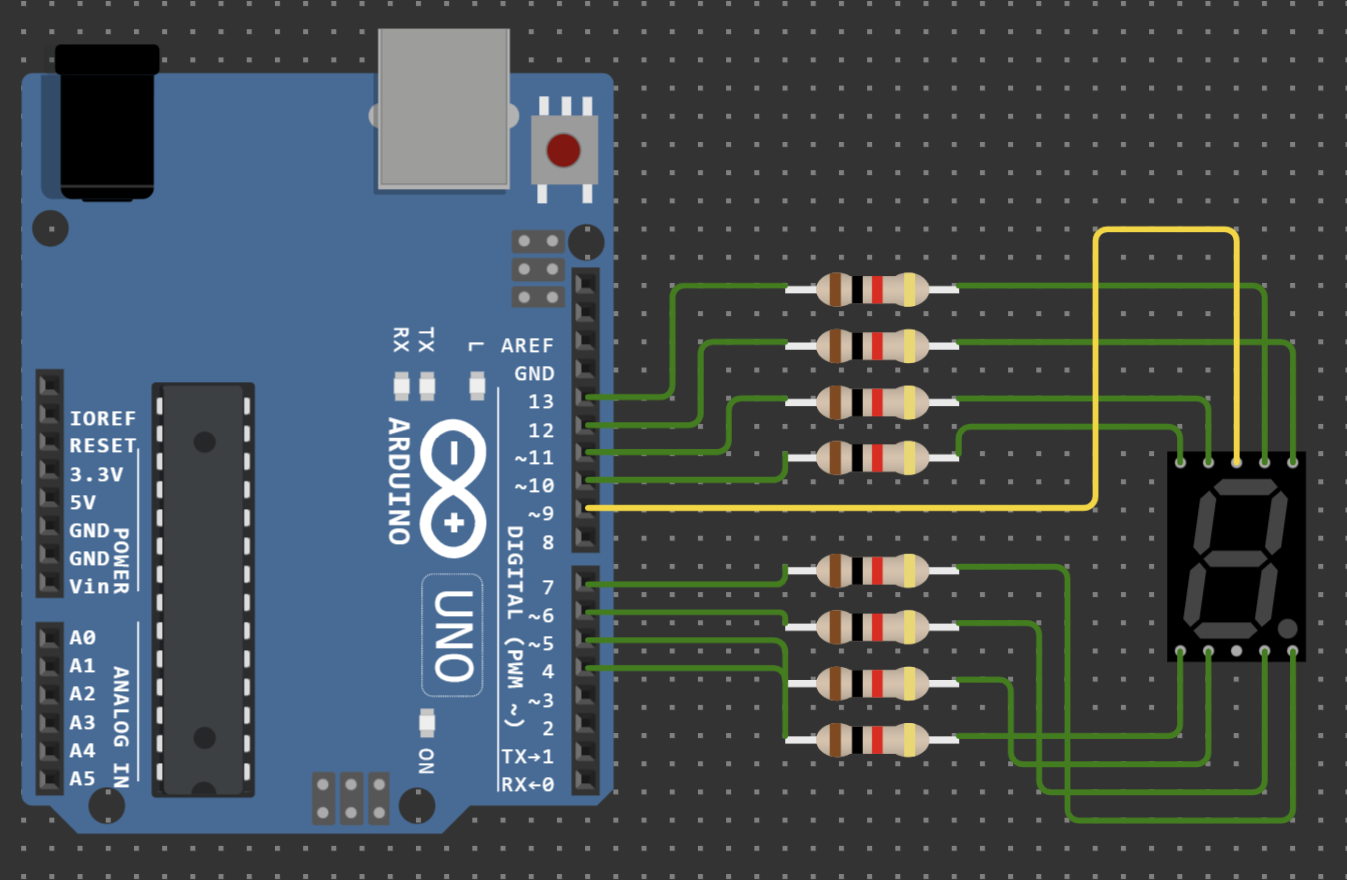
Task: Click the red reset button on the Arduino
Action: pos(563,151)
